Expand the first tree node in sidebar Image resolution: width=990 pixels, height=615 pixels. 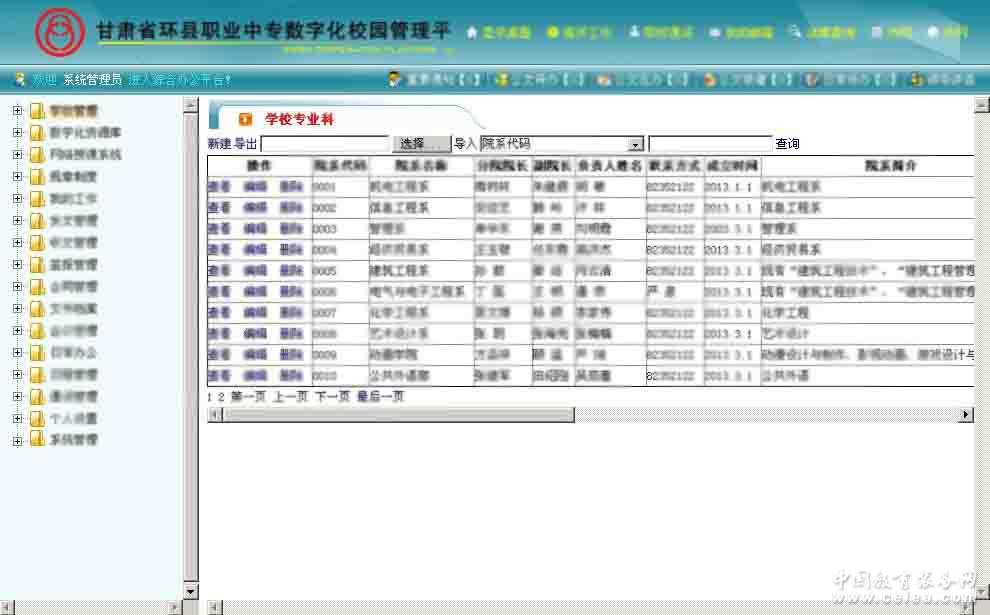pyautogui.click(x=17, y=110)
